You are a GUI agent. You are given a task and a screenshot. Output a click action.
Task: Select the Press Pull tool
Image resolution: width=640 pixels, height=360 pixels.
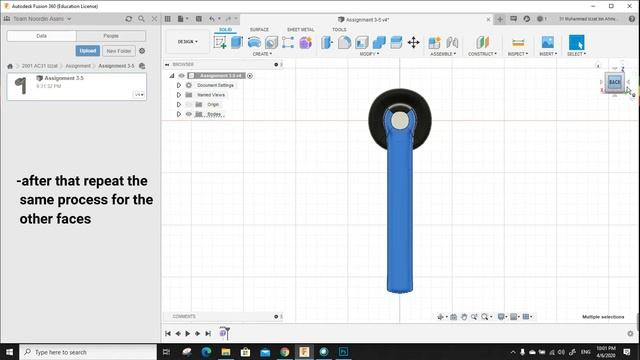[327, 42]
